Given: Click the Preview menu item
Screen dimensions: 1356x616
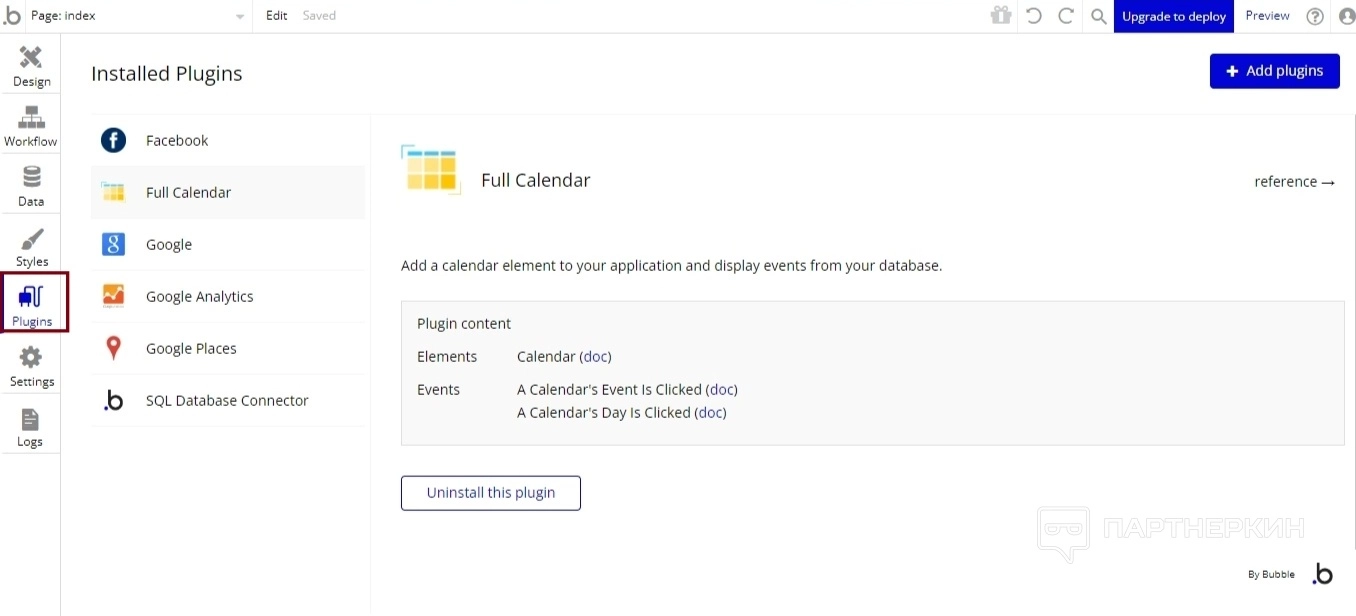Looking at the screenshot, I should [1267, 16].
